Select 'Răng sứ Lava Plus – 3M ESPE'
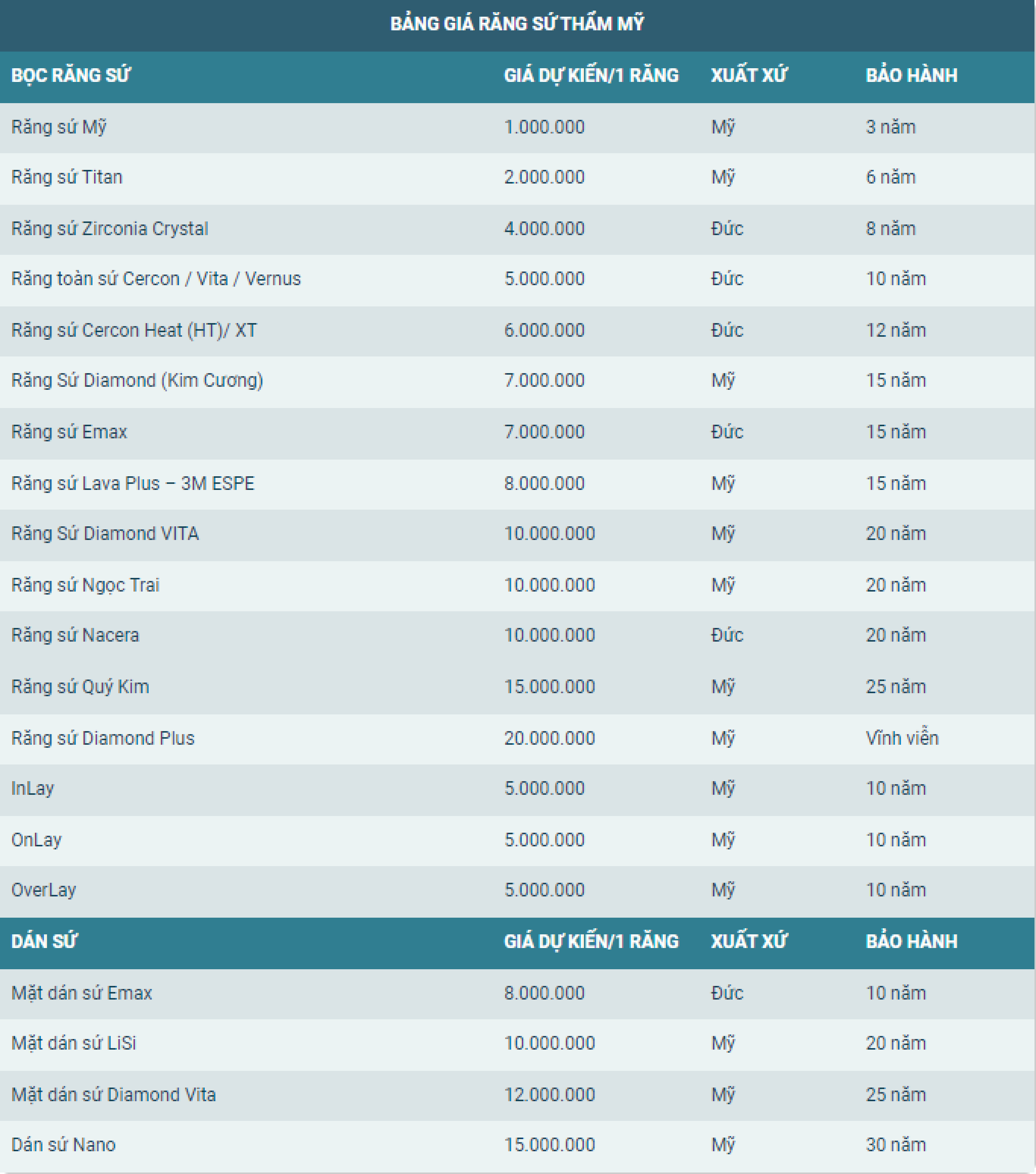 [133, 483]
